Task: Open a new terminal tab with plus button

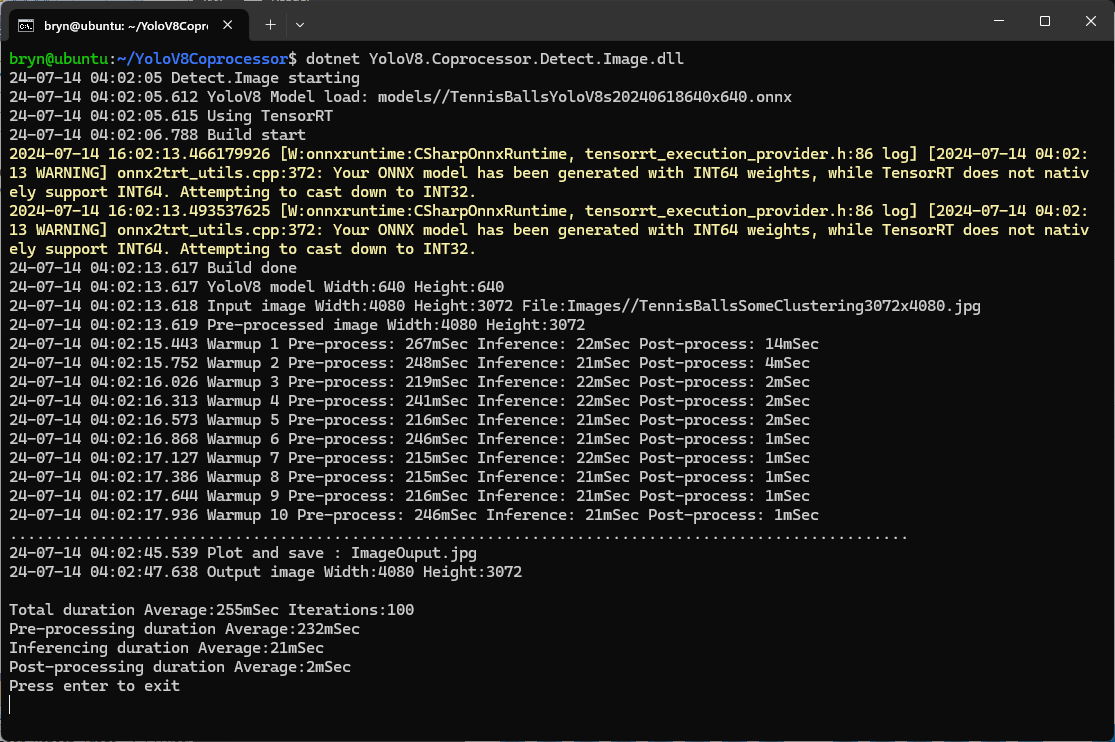Action: tap(270, 23)
